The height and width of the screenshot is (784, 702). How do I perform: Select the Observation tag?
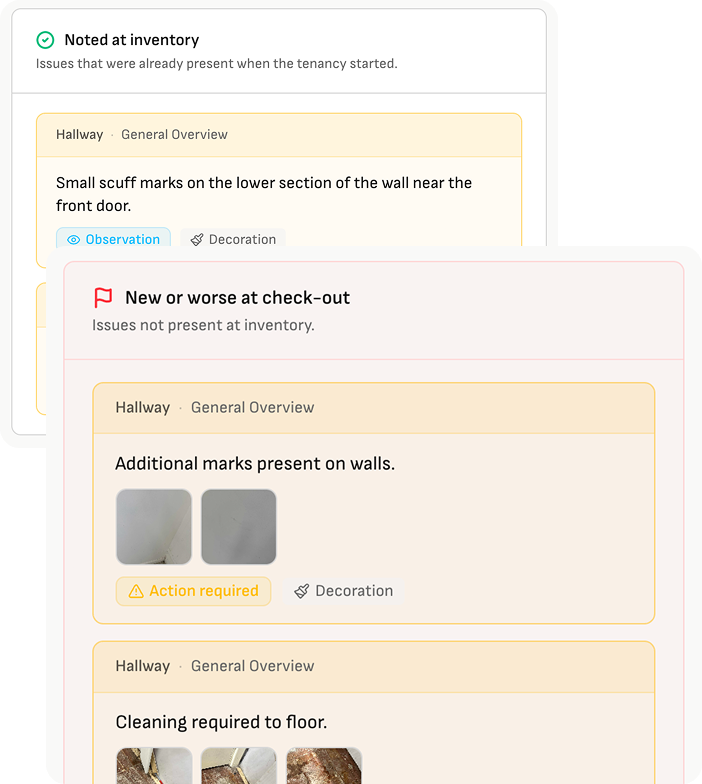point(114,239)
